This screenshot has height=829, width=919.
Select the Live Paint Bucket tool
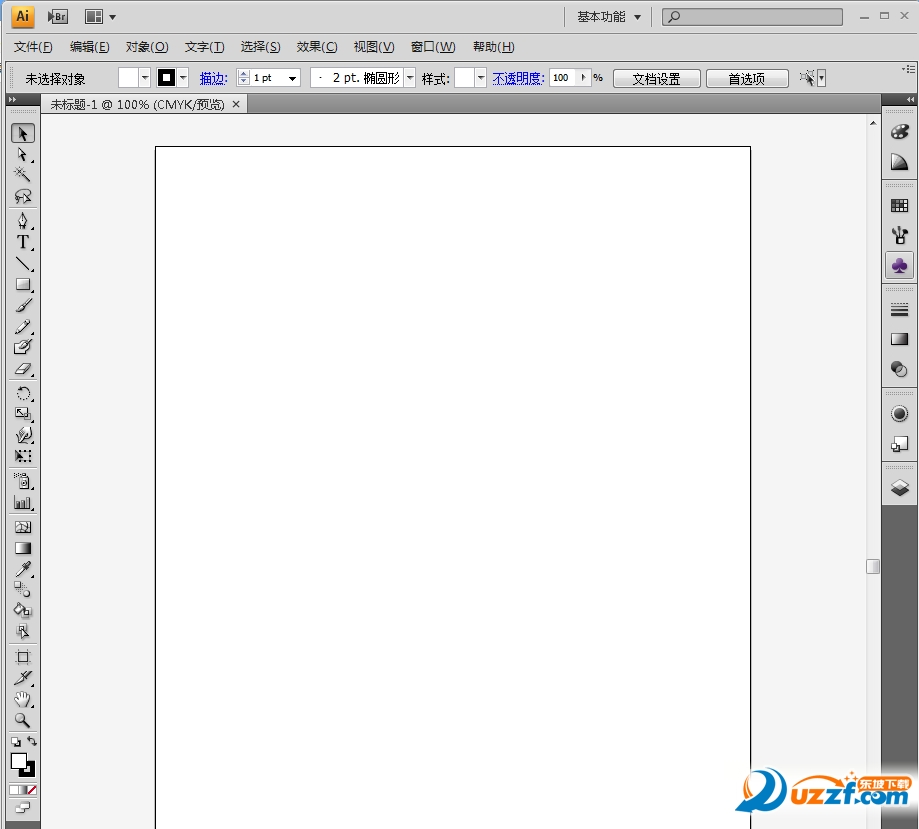[23, 610]
